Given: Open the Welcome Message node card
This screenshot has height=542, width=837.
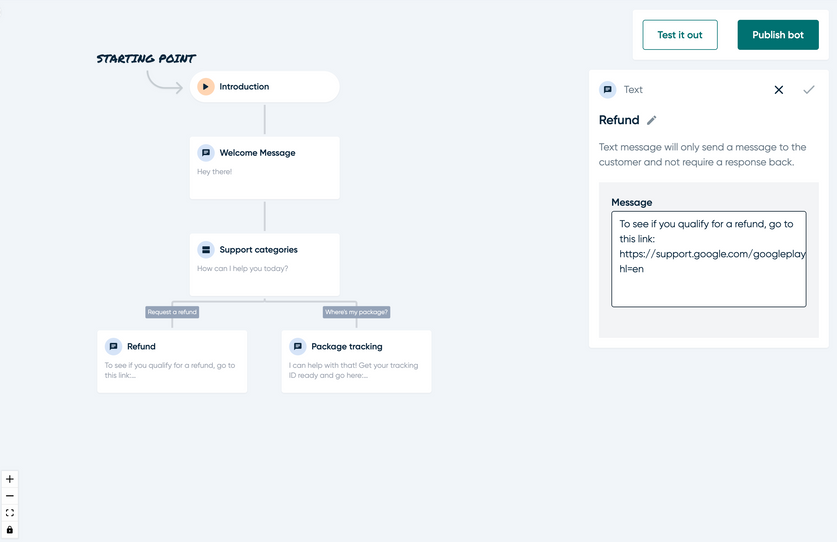Looking at the screenshot, I should click(x=265, y=168).
